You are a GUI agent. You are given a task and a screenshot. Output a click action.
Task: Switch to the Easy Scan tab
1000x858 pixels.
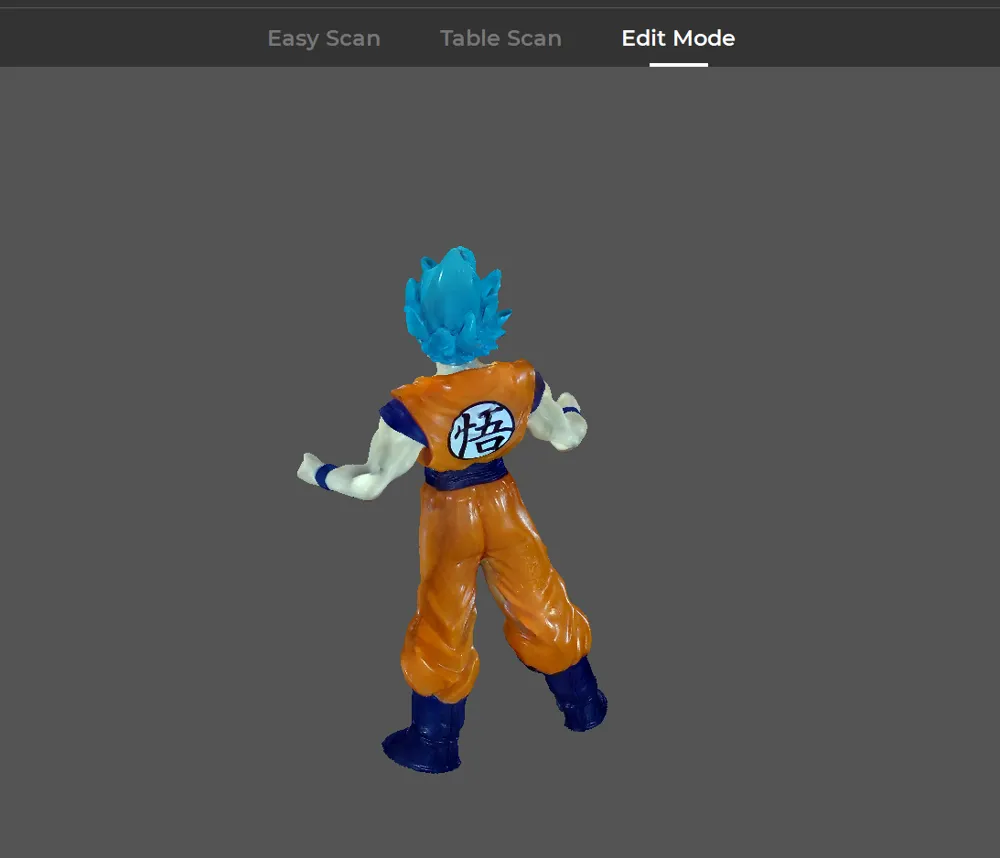pyautogui.click(x=324, y=38)
